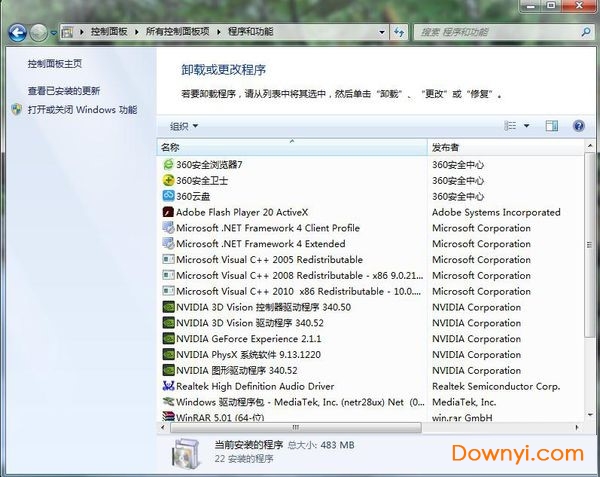This screenshot has height=477, width=600.
Task: Select the Adobe Flash Player 20 ActiveX icon
Action: pos(168,212)
